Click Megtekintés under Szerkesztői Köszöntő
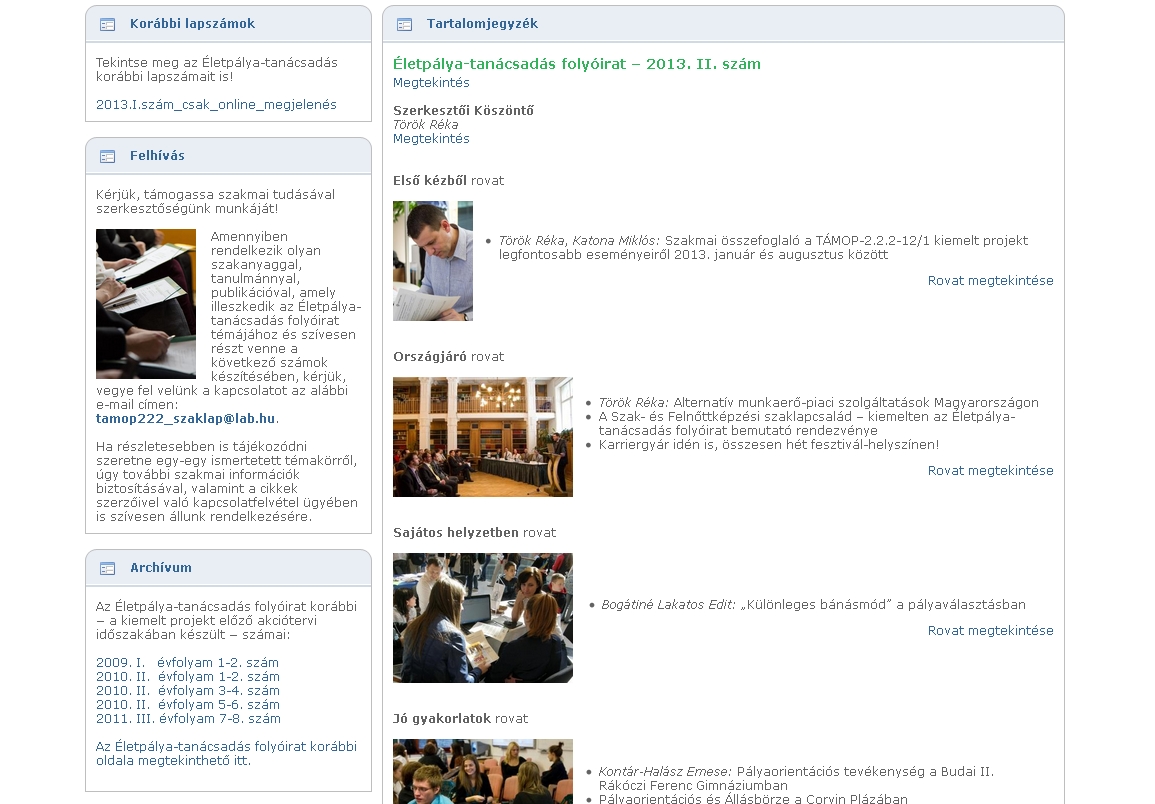Image resolution: width=1155 pixels, height=804 pixels. click(x=431, y=139)
